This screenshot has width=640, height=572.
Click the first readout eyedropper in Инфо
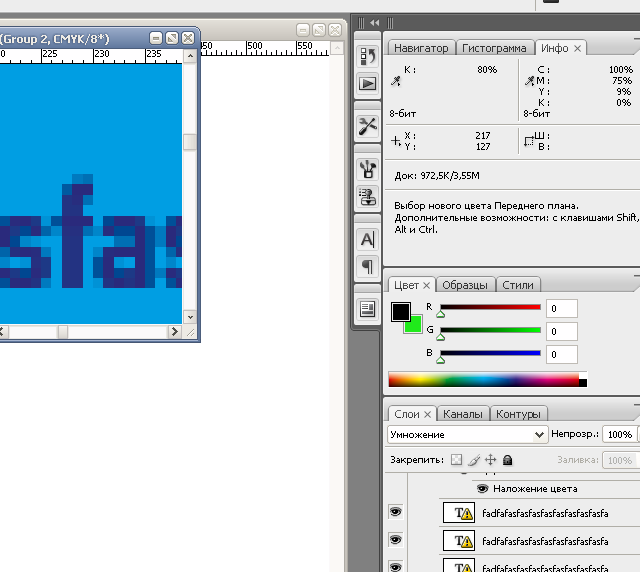pyautogui.click(x=396, y=81)
